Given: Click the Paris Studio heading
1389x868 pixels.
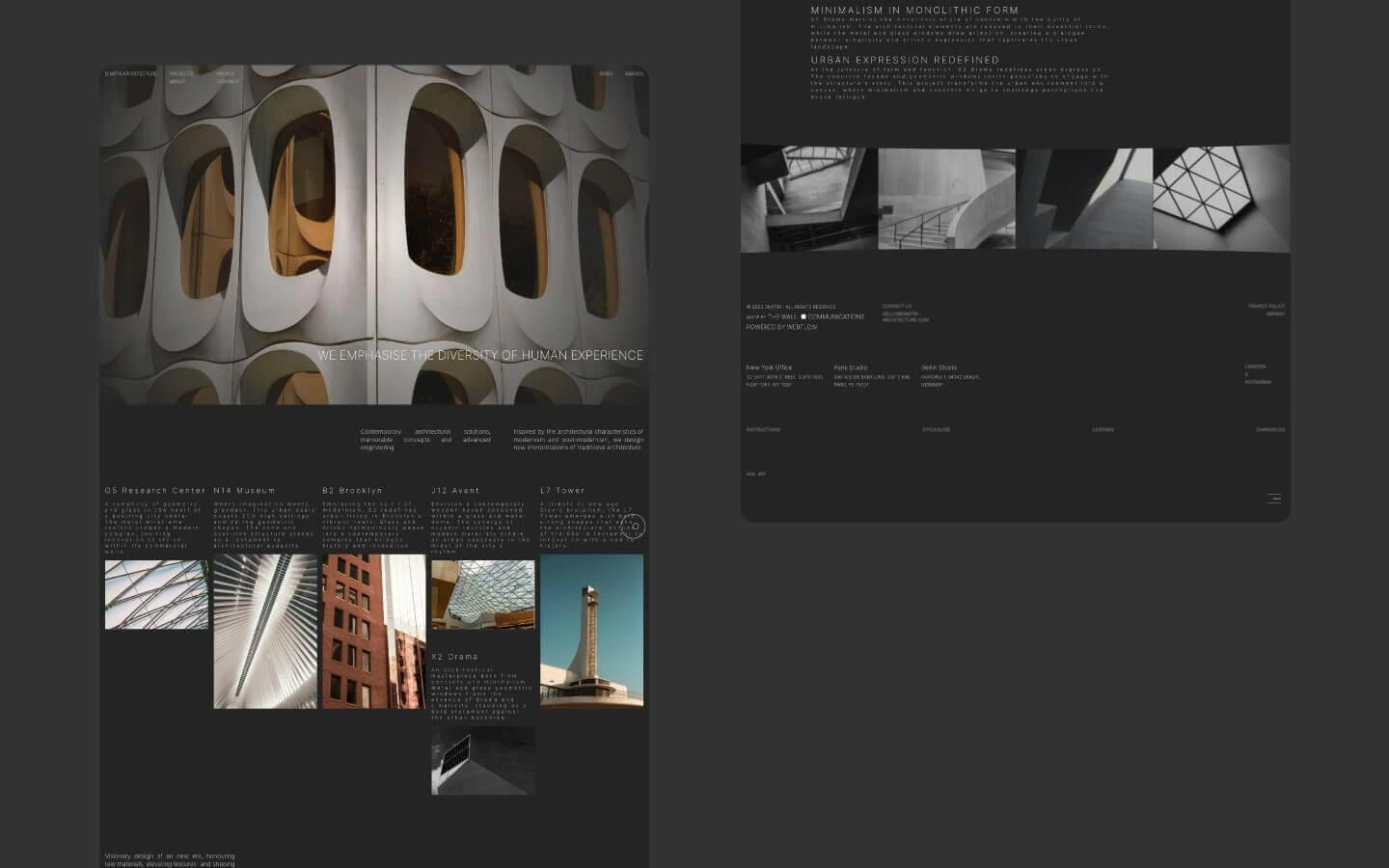Looking at the screenshot, I should (x=851, y=367).
